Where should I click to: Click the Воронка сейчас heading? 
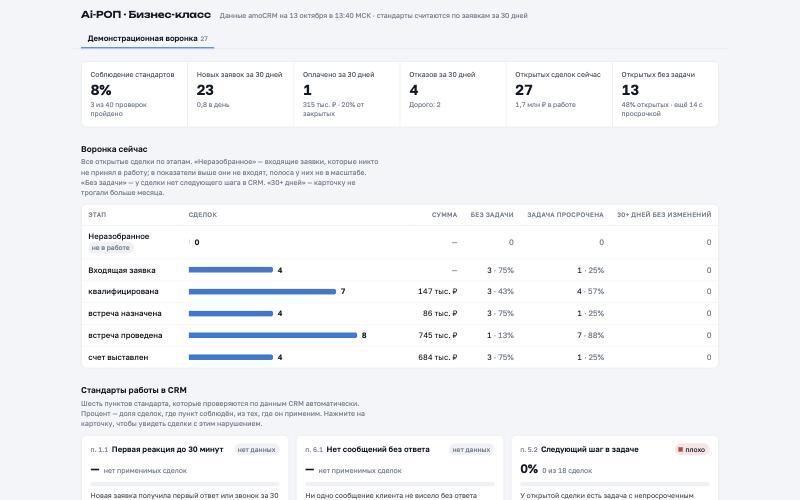[114, 149]
